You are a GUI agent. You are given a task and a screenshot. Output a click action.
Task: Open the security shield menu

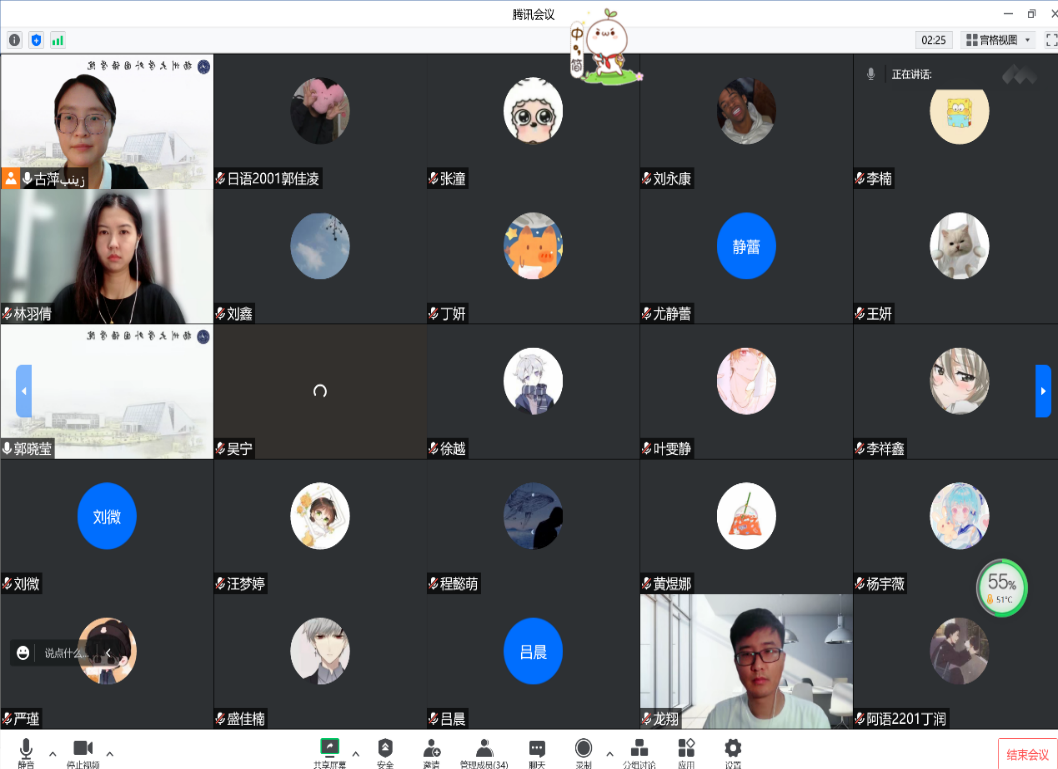point(385,750)
